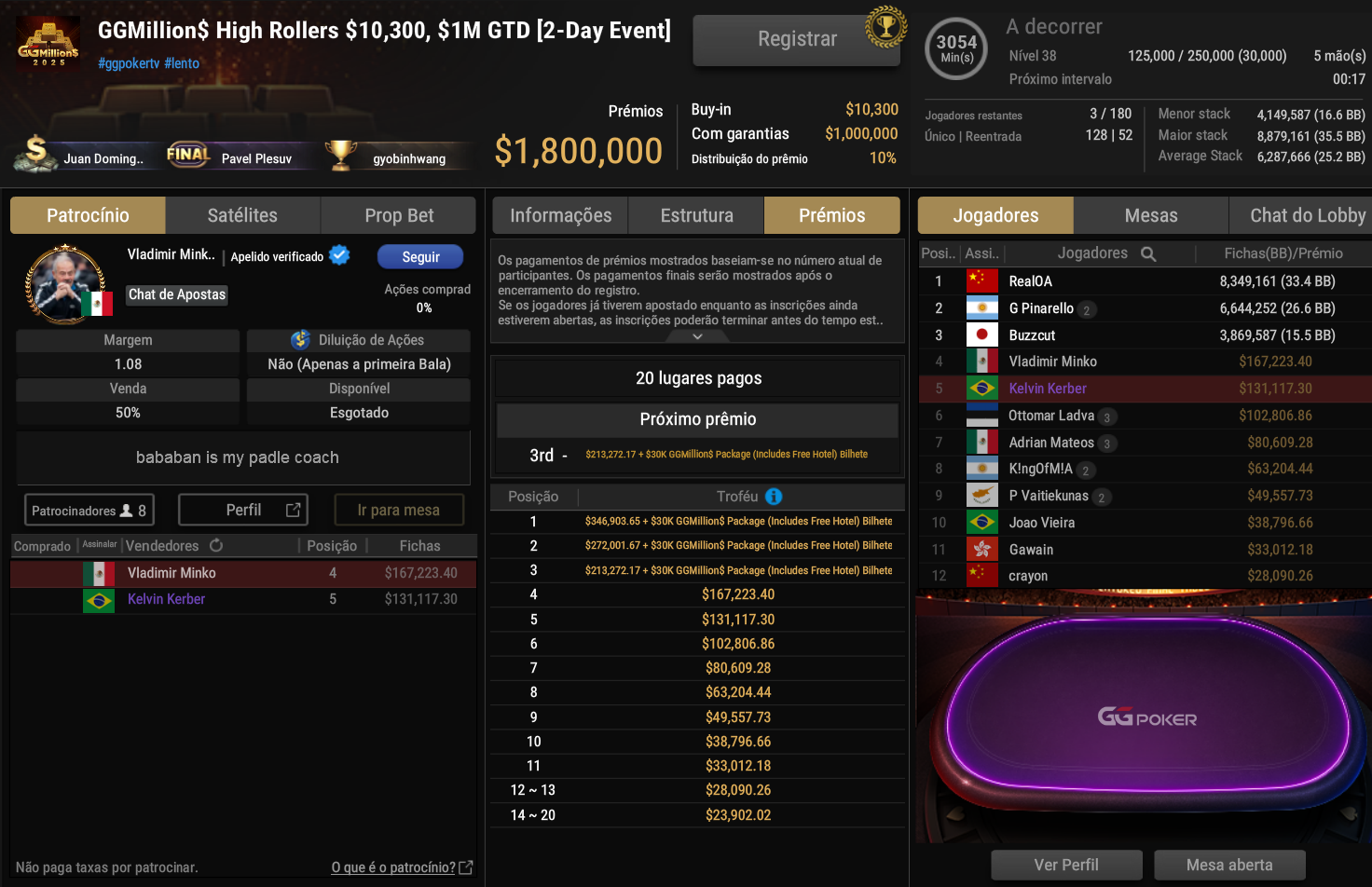The height and width of the screenshot is (887, 1372).
Task: Click the trophy icon on Registrar button
Action: click(885, 27)
